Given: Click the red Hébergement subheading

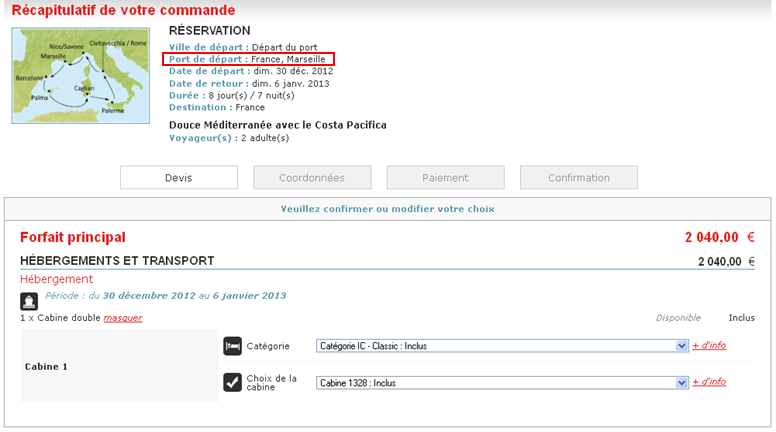Looking at the screenshot, I should click(x=56, y=279).
